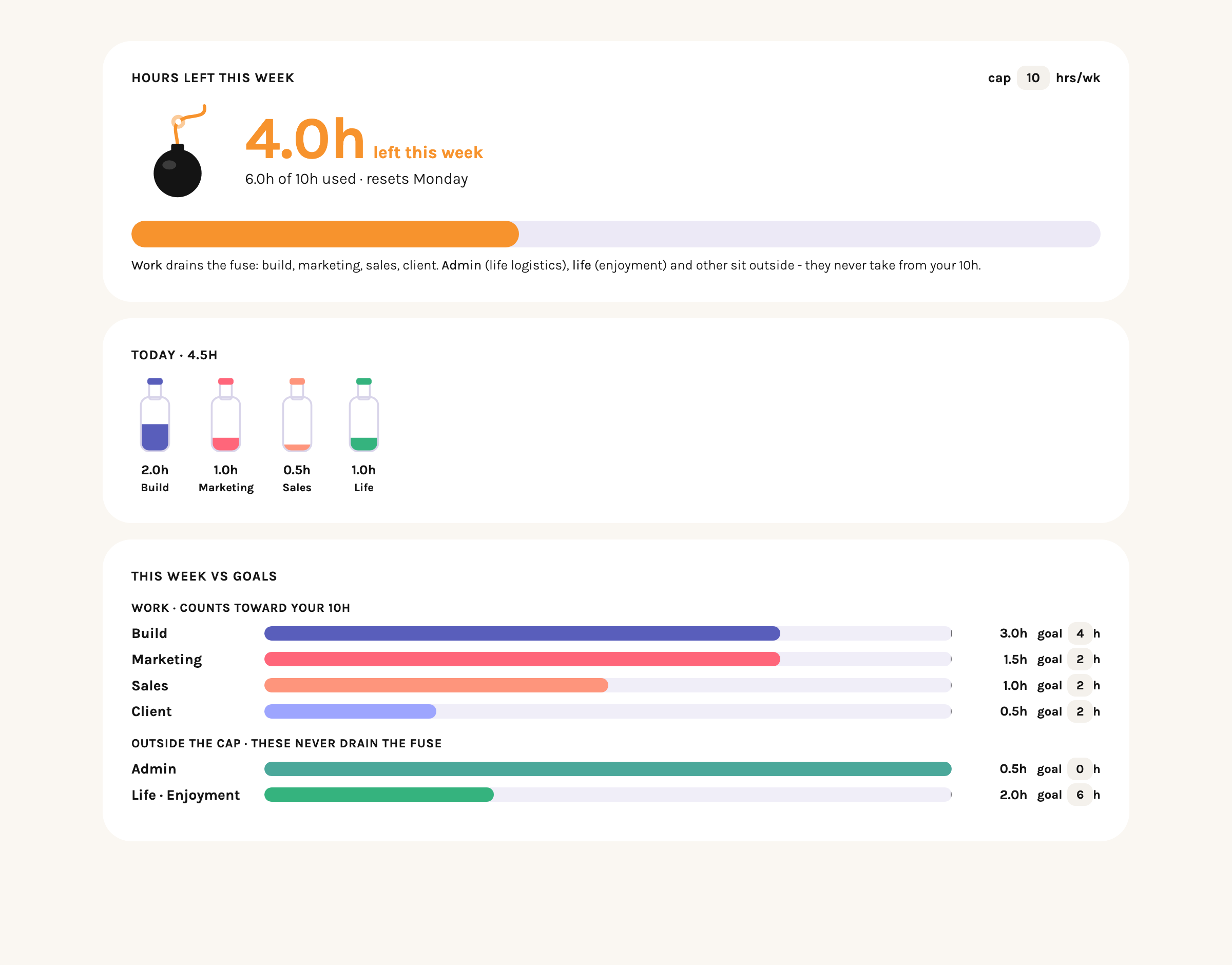
Task: Click the 'Work drains the fuse' explanation text
Action: pos(556,265)
